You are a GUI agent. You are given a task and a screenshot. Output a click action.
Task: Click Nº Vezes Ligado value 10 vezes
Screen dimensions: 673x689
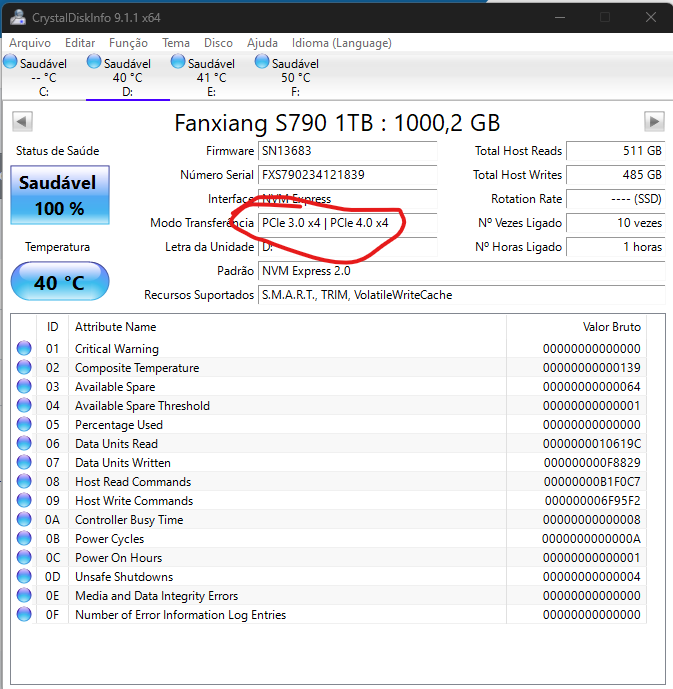coord(616,223)
